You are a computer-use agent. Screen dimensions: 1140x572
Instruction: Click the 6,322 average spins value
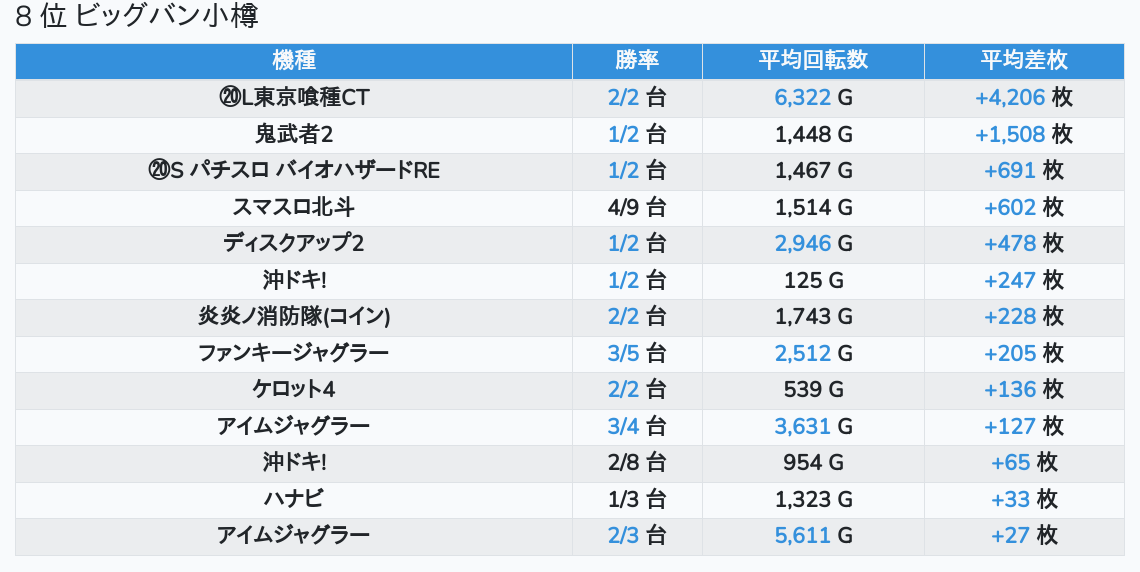(x=803, y=98)
